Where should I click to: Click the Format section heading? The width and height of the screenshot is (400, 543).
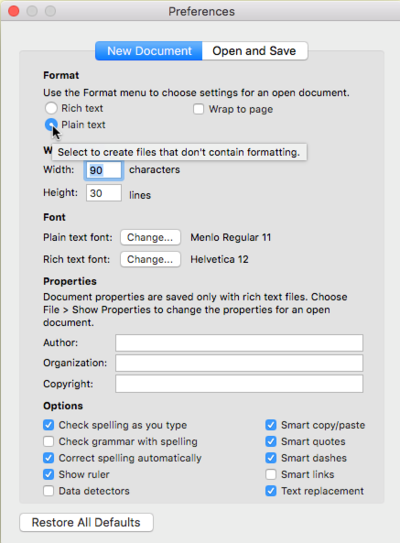pos(61,75)
